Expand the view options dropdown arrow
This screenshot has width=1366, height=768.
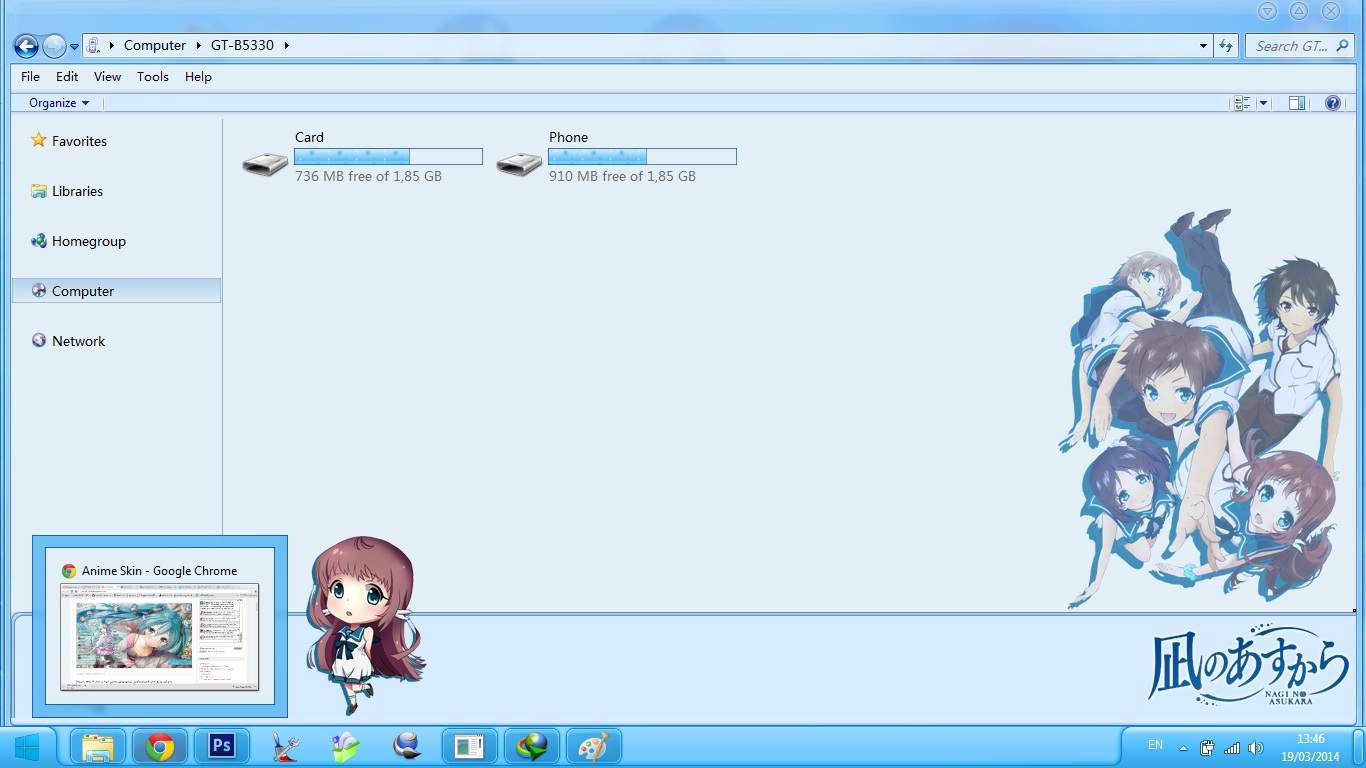click(x=1263, y=103)
